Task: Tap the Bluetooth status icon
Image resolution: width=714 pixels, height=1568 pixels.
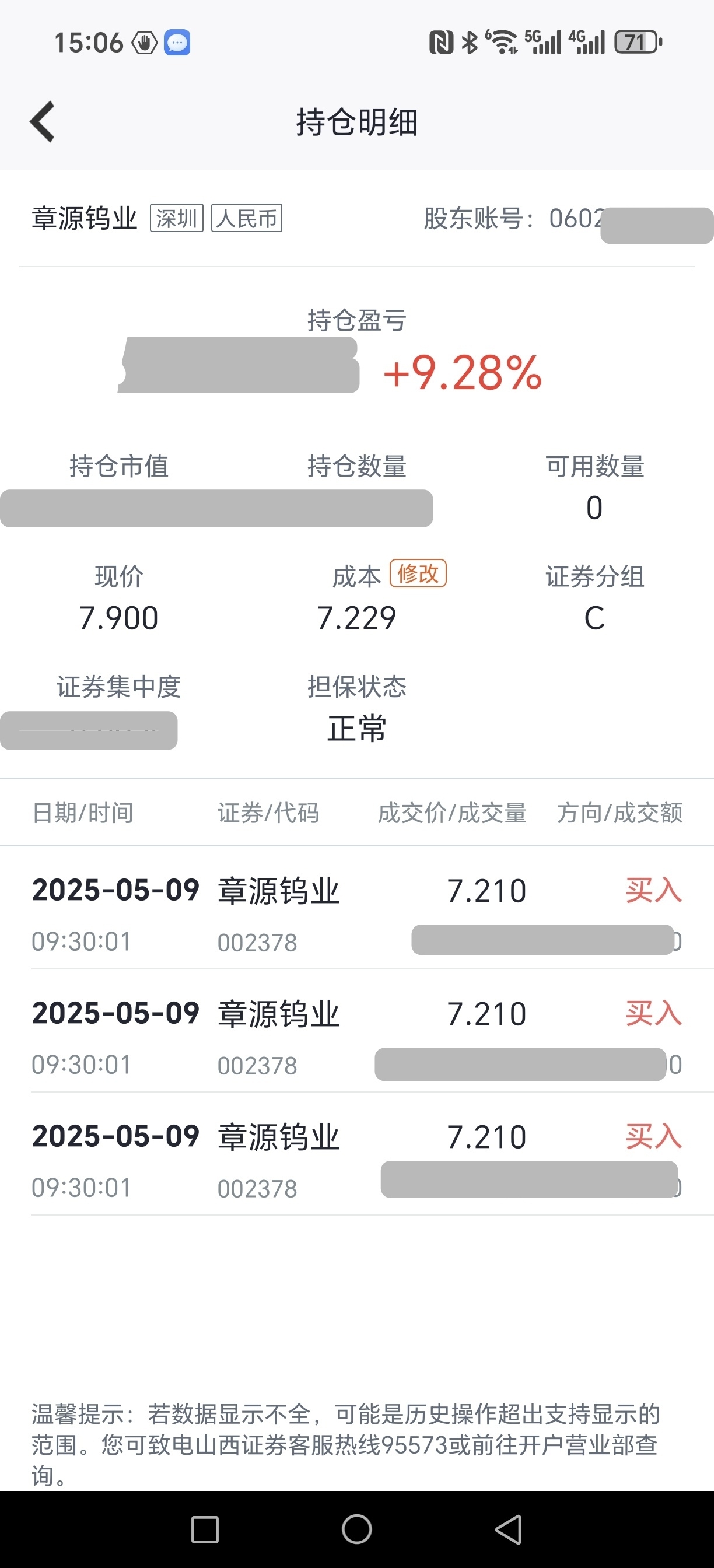Action: (x=470, y=43)
